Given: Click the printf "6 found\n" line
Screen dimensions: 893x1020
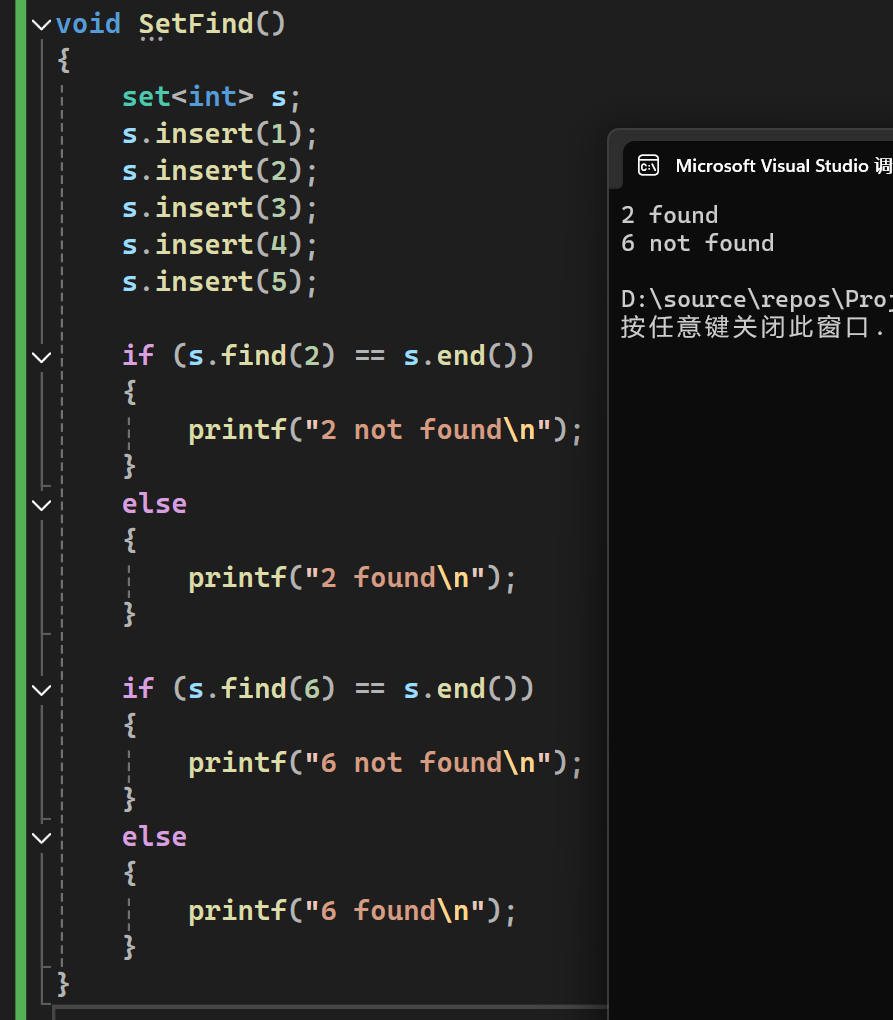Looking at the screenshot, I should click(x=352, y=911).
